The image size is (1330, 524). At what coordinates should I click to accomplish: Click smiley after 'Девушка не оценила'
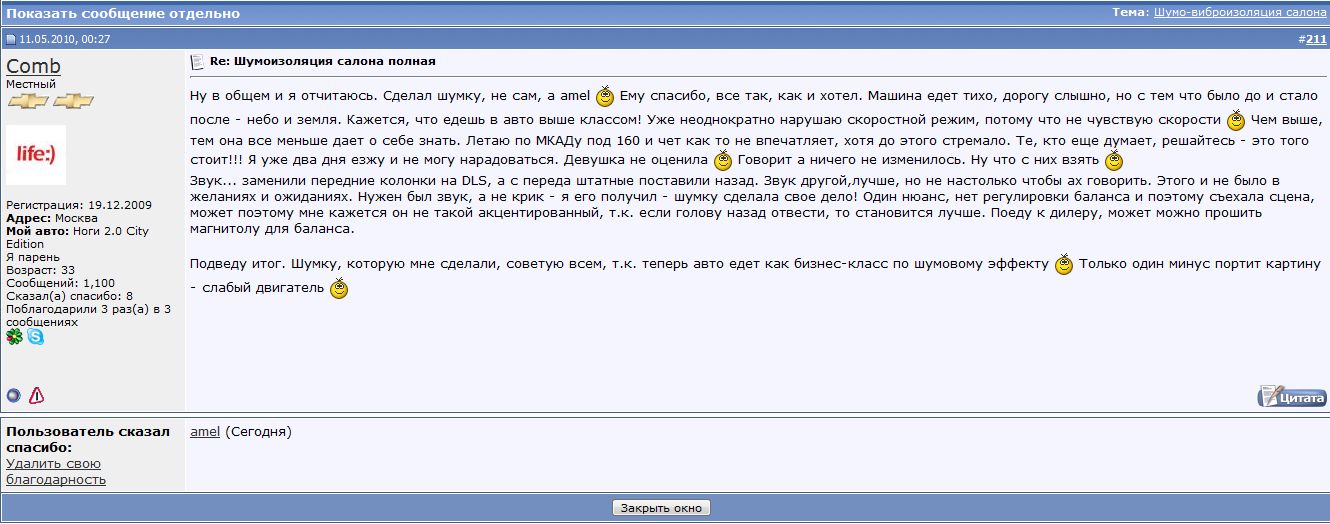[724, 160]
